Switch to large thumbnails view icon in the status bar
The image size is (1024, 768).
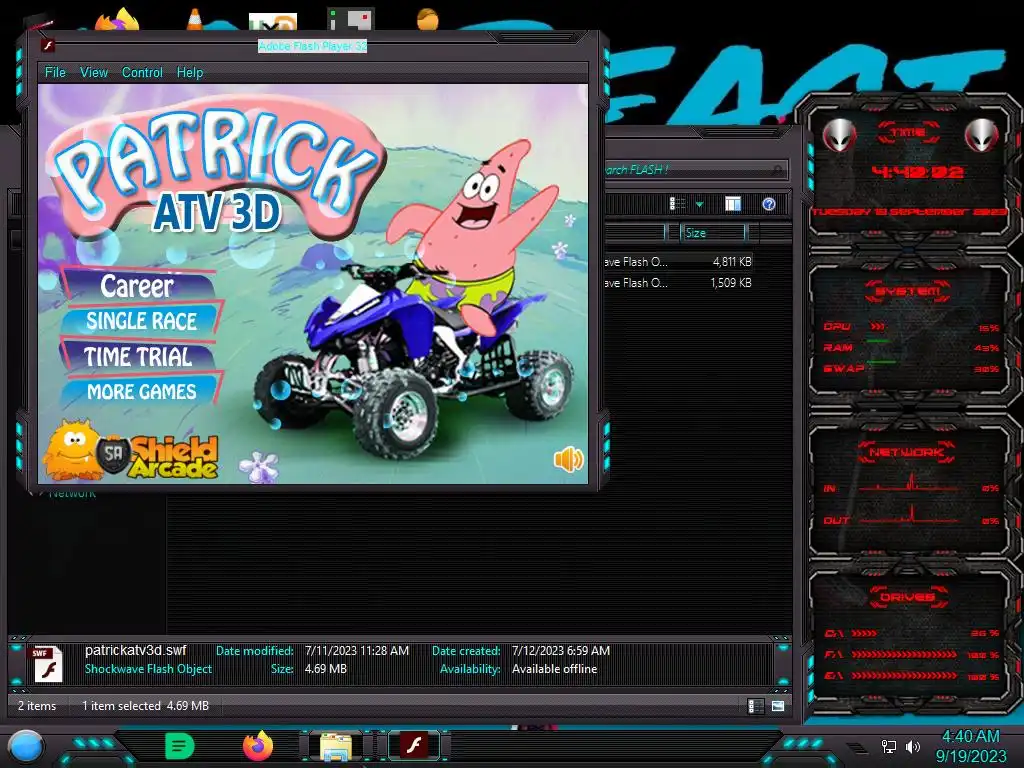(x=777, y=706)
